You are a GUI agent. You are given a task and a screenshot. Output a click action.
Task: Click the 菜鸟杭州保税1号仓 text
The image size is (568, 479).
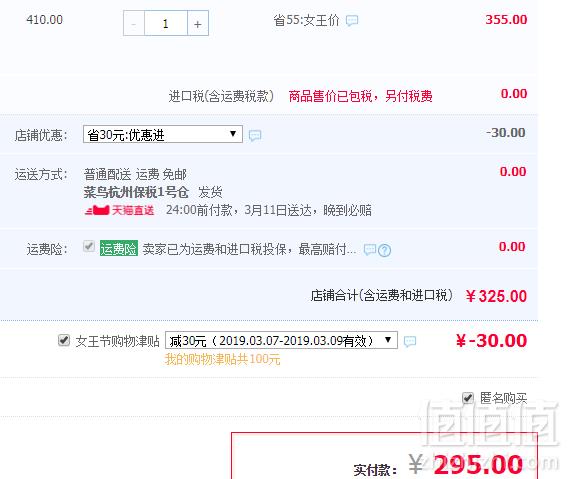click(x=136, y=192)
